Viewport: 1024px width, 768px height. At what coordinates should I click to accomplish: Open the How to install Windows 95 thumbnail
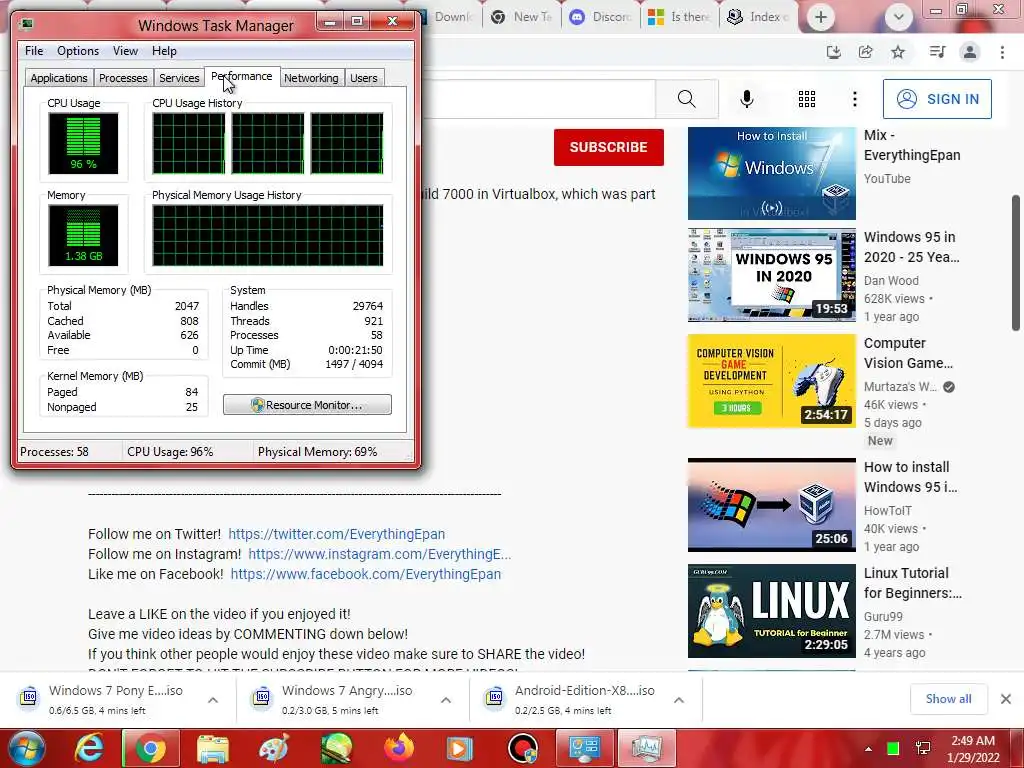[771, 505]
